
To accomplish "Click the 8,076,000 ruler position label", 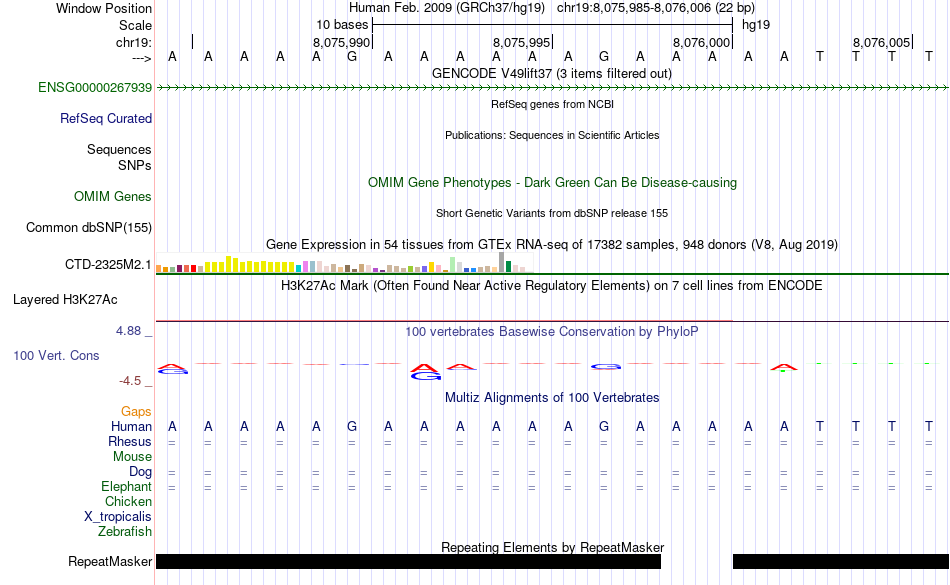I will pos(702,42).
